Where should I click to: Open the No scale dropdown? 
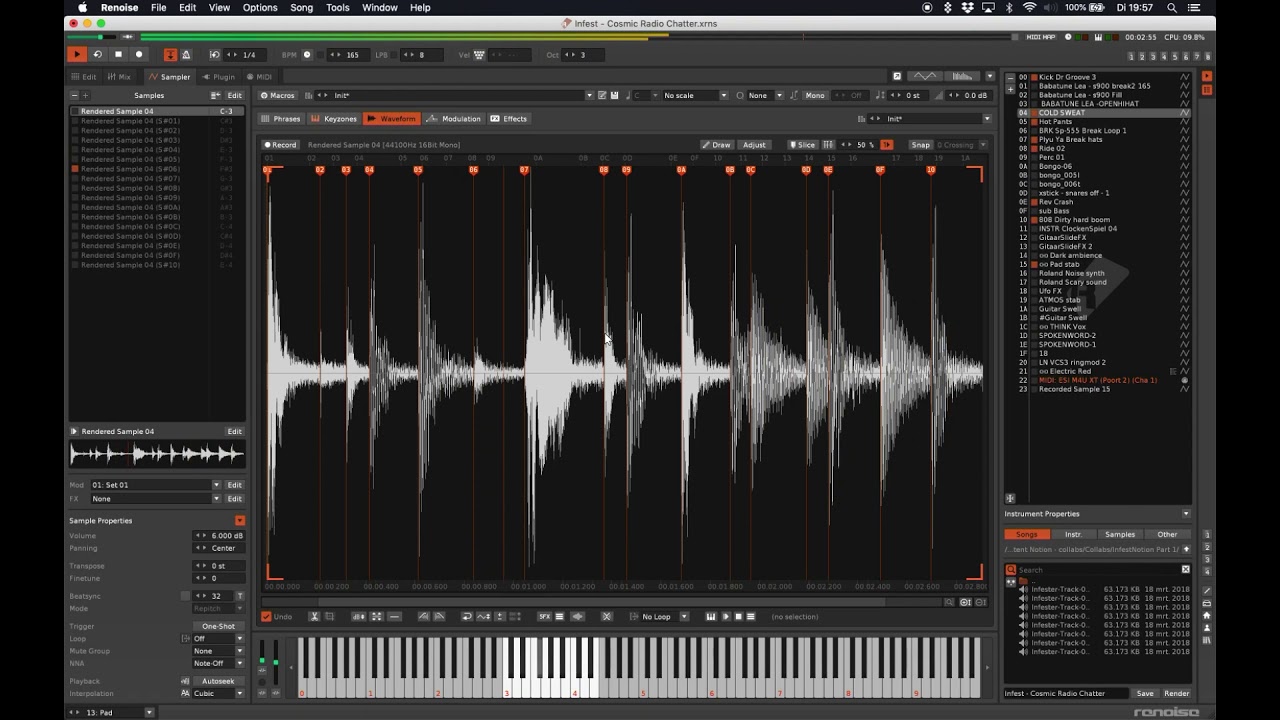pos(696,95)
